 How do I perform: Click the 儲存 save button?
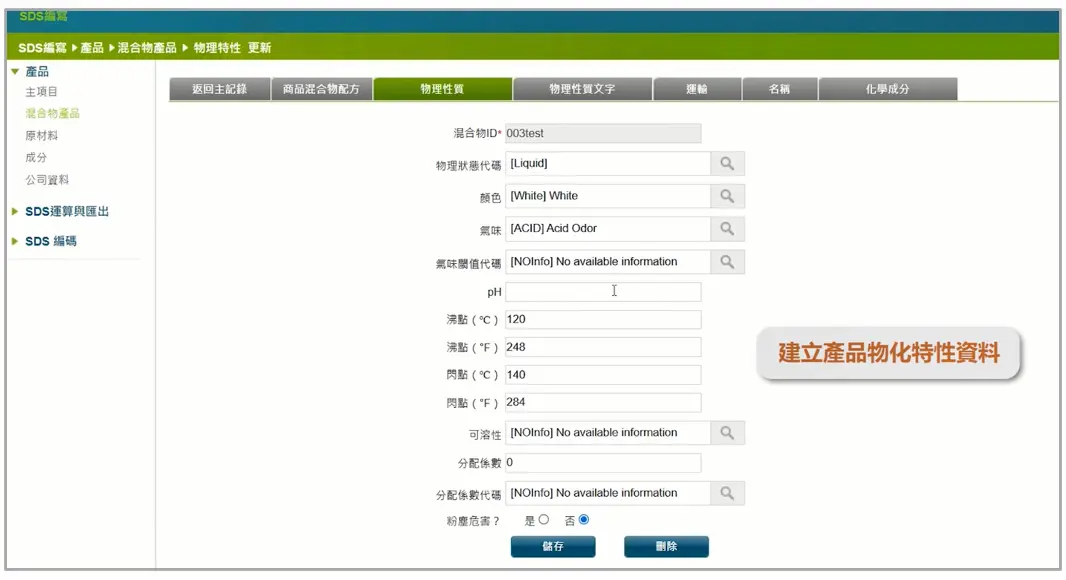click(553, 547)
